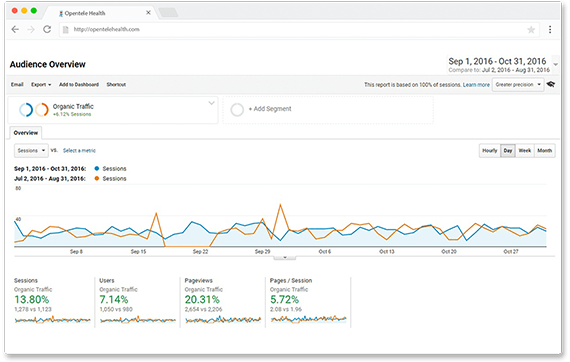Open the Sessions metric dropdown
Image resolution: width=570 pixels, height=362 pixels.
[x=31, y=150]
